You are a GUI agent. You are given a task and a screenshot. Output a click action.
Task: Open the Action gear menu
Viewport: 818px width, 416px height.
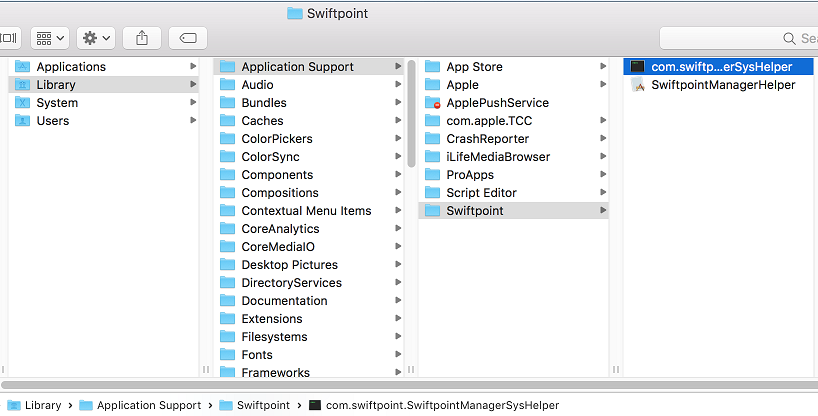point(96,38)
